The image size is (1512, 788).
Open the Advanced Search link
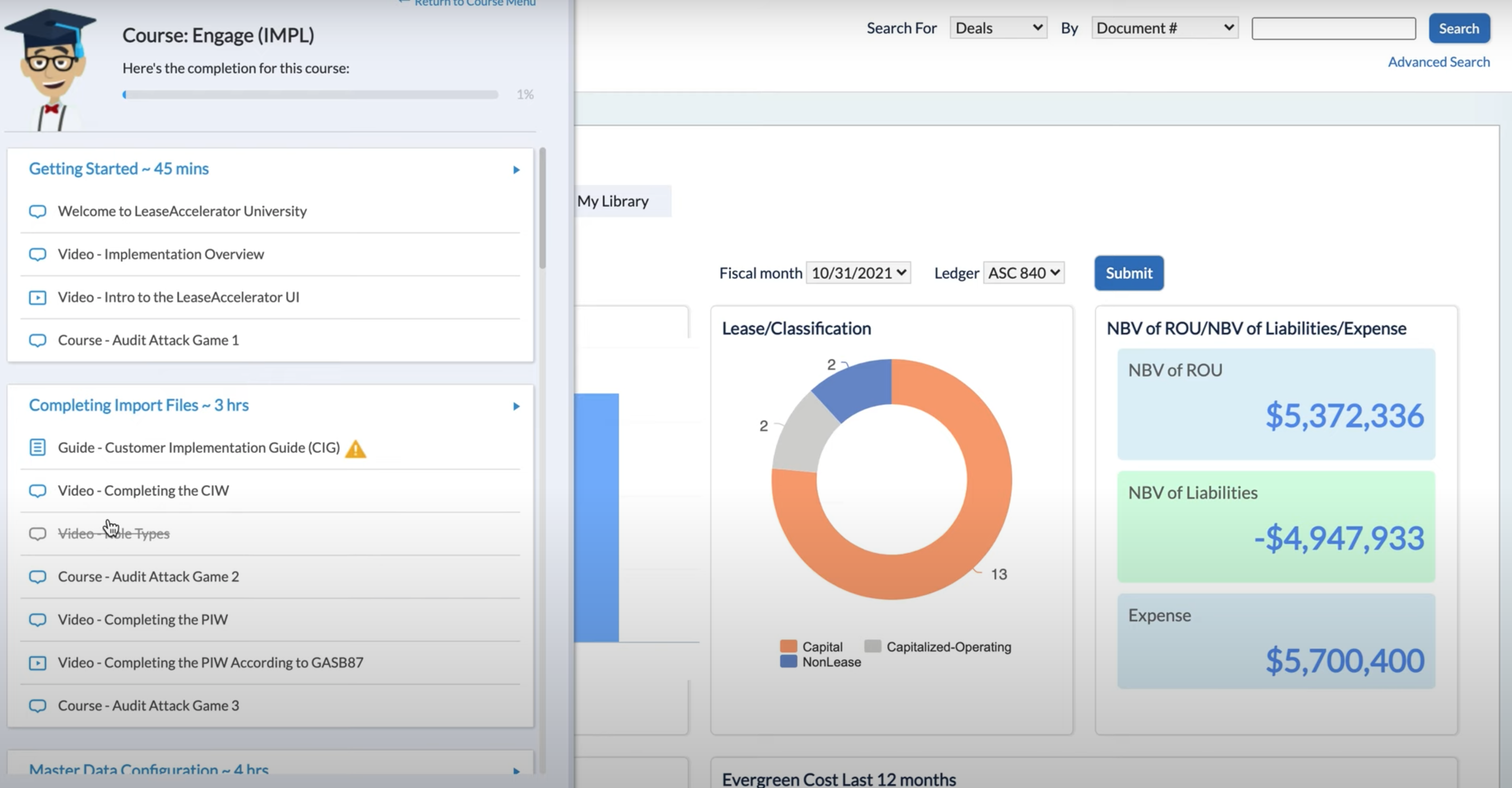[1438, 62]
